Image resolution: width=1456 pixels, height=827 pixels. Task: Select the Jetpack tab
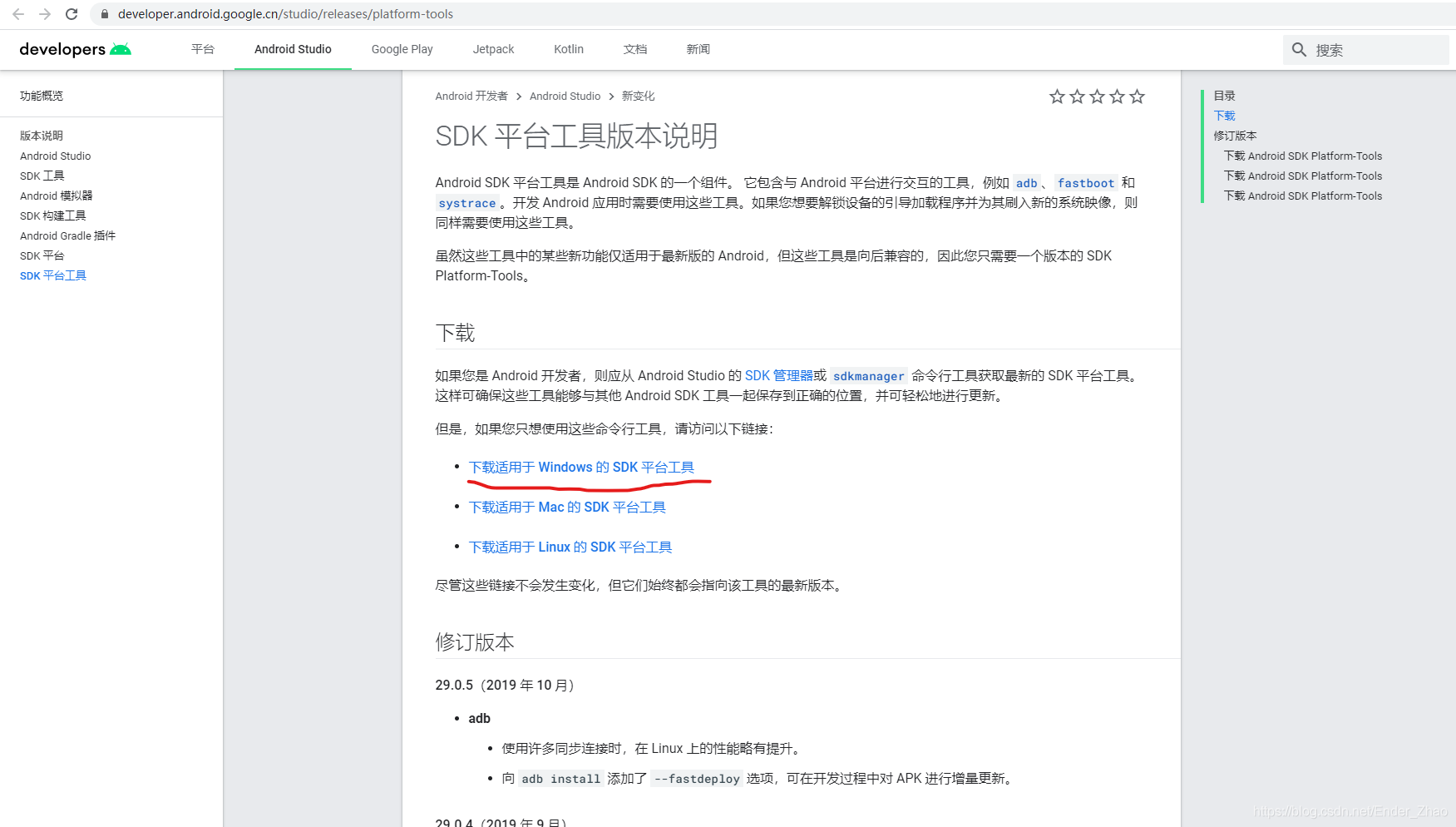(x=493, y=49)
